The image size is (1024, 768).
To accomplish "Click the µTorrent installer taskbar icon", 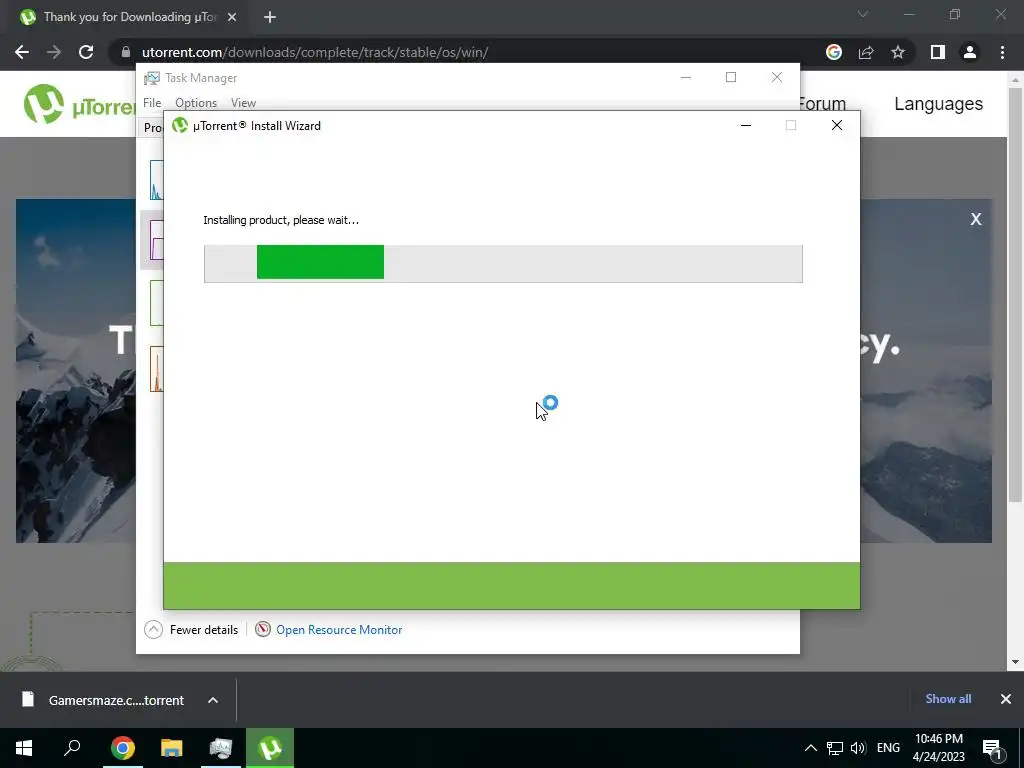I will [270, 748].
